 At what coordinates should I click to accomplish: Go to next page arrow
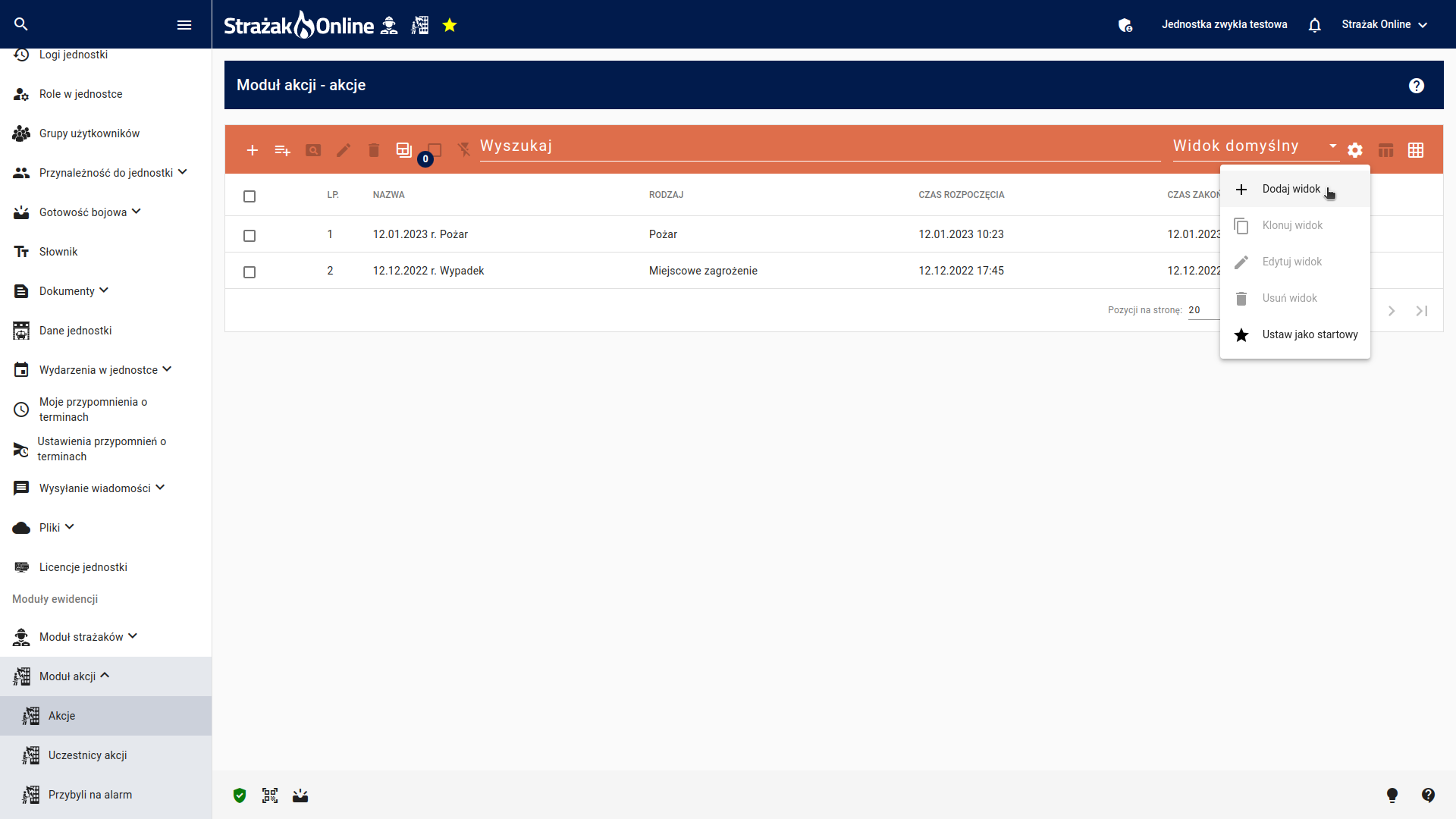(x=1392, y=311)
